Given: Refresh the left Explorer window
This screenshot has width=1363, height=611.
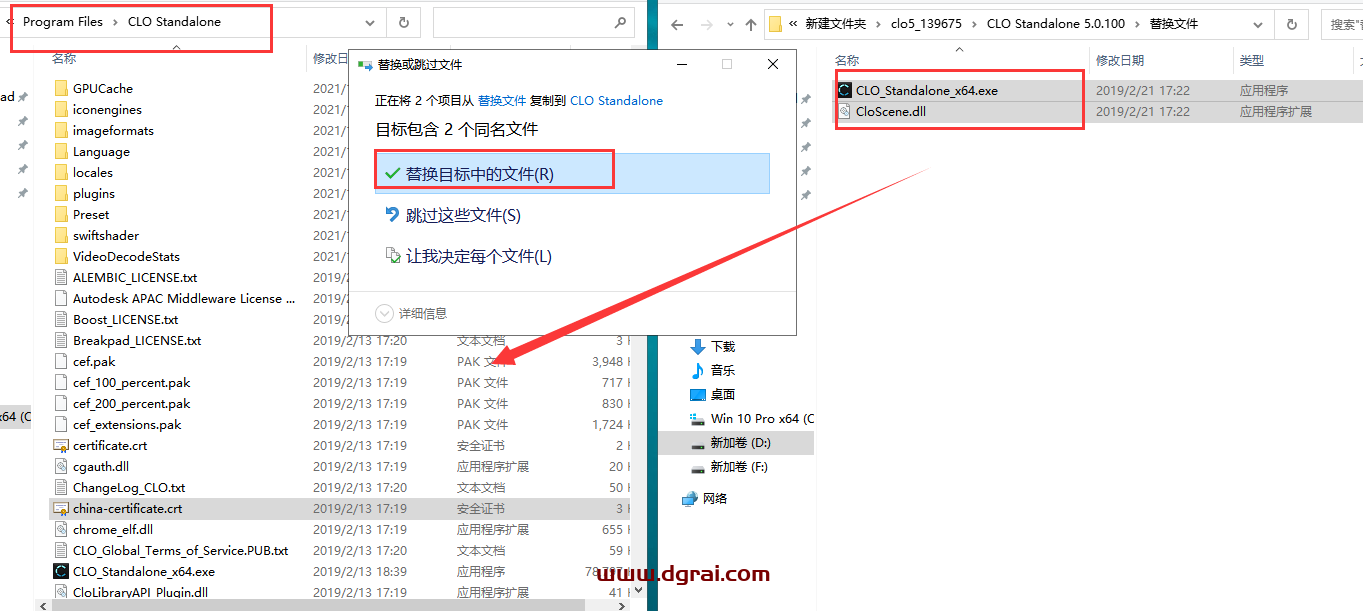Looking at the screenshot, I should tap(403, 22).
